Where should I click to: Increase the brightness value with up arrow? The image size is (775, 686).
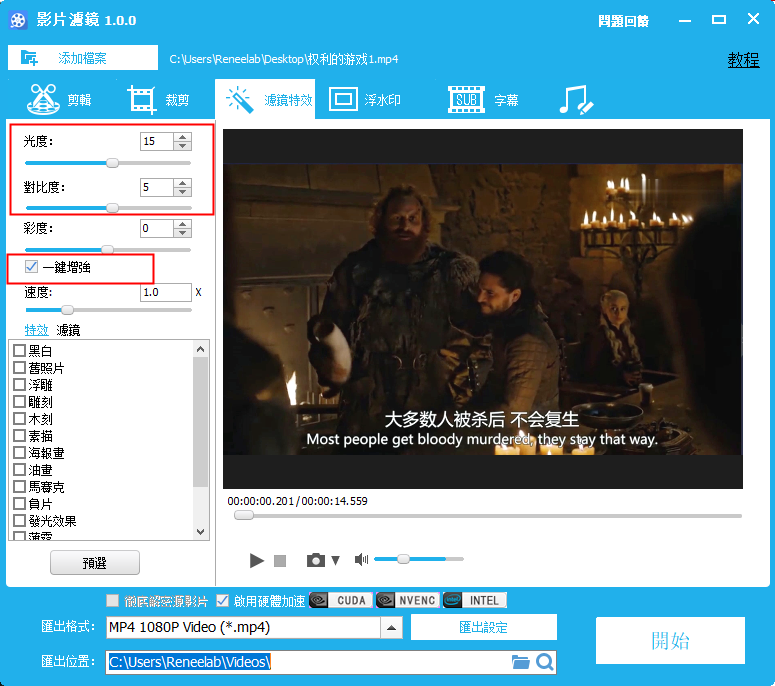[182, 137]
